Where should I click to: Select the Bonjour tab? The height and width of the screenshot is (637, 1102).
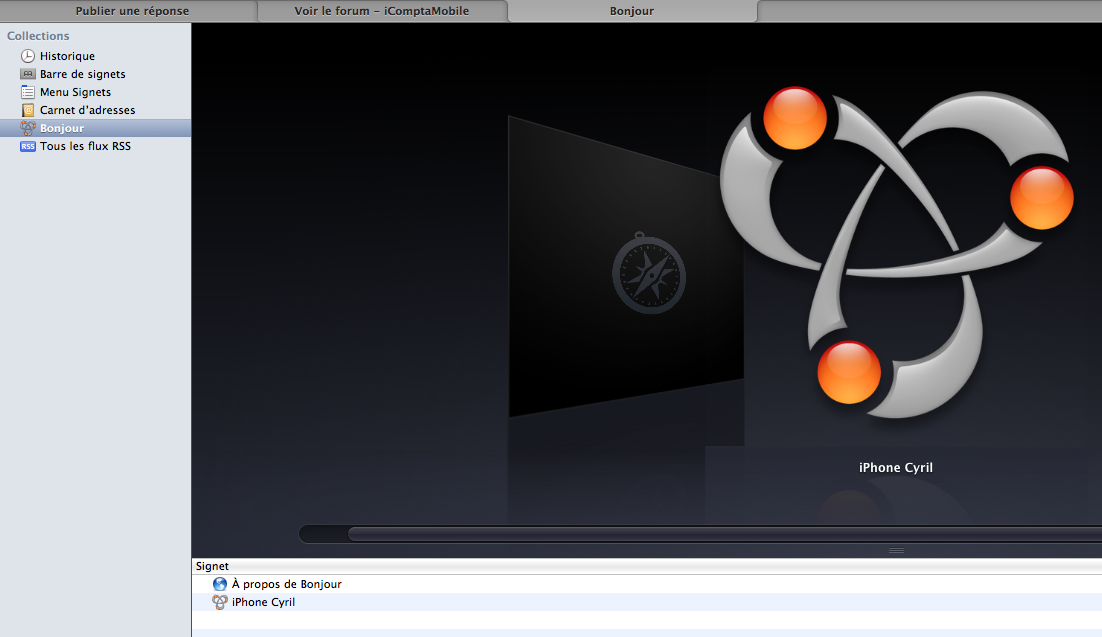click(x=632, y=11)
